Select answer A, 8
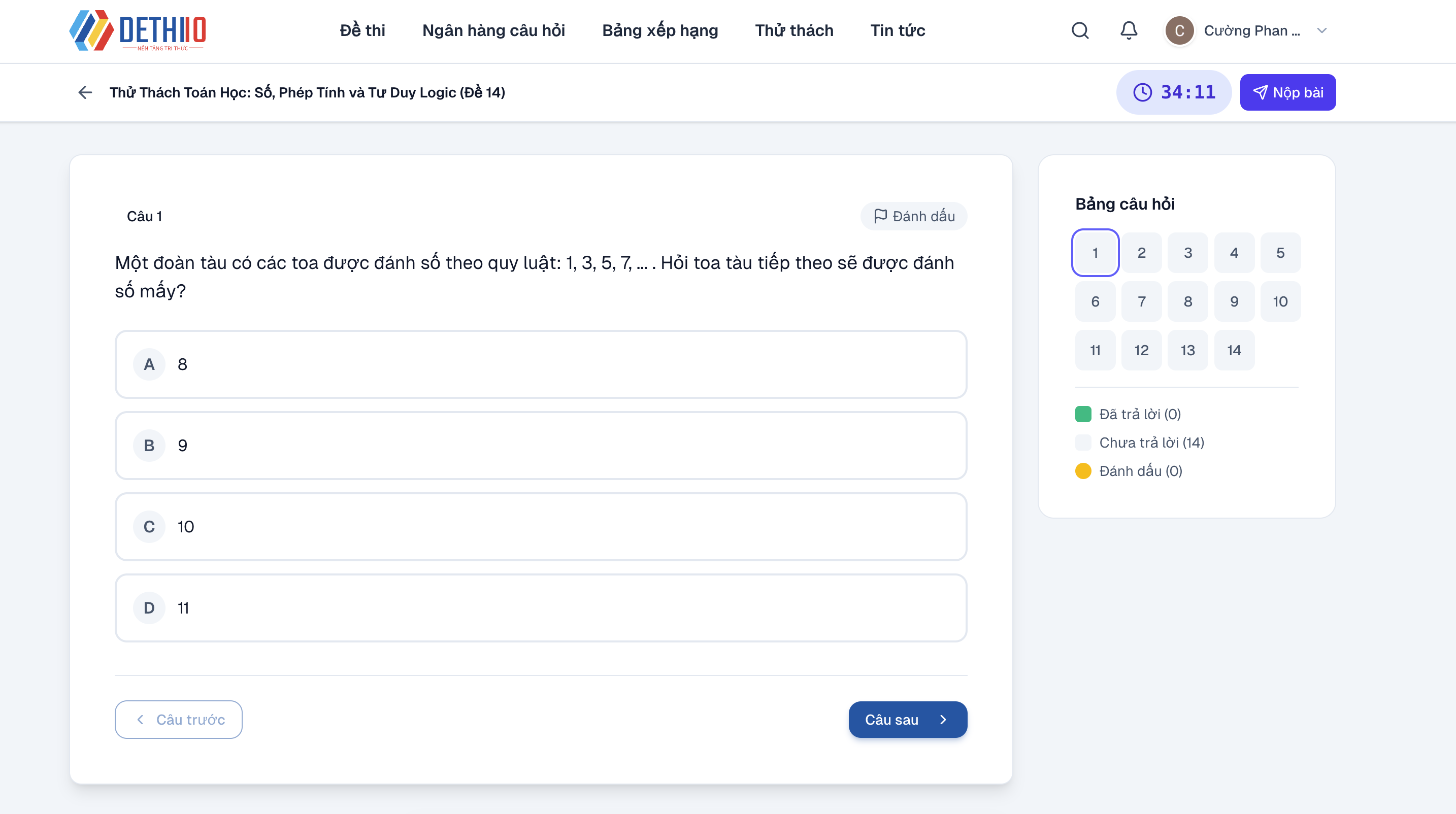The image size is (1456, 814). coord(541,364)
